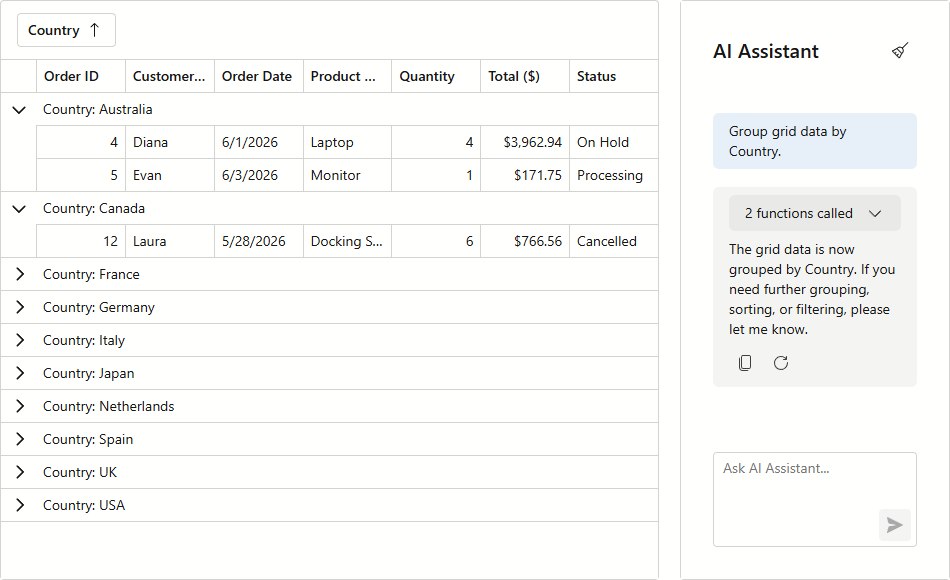
Task: Sort by the Product column header
Action: [x=348, y=76]
